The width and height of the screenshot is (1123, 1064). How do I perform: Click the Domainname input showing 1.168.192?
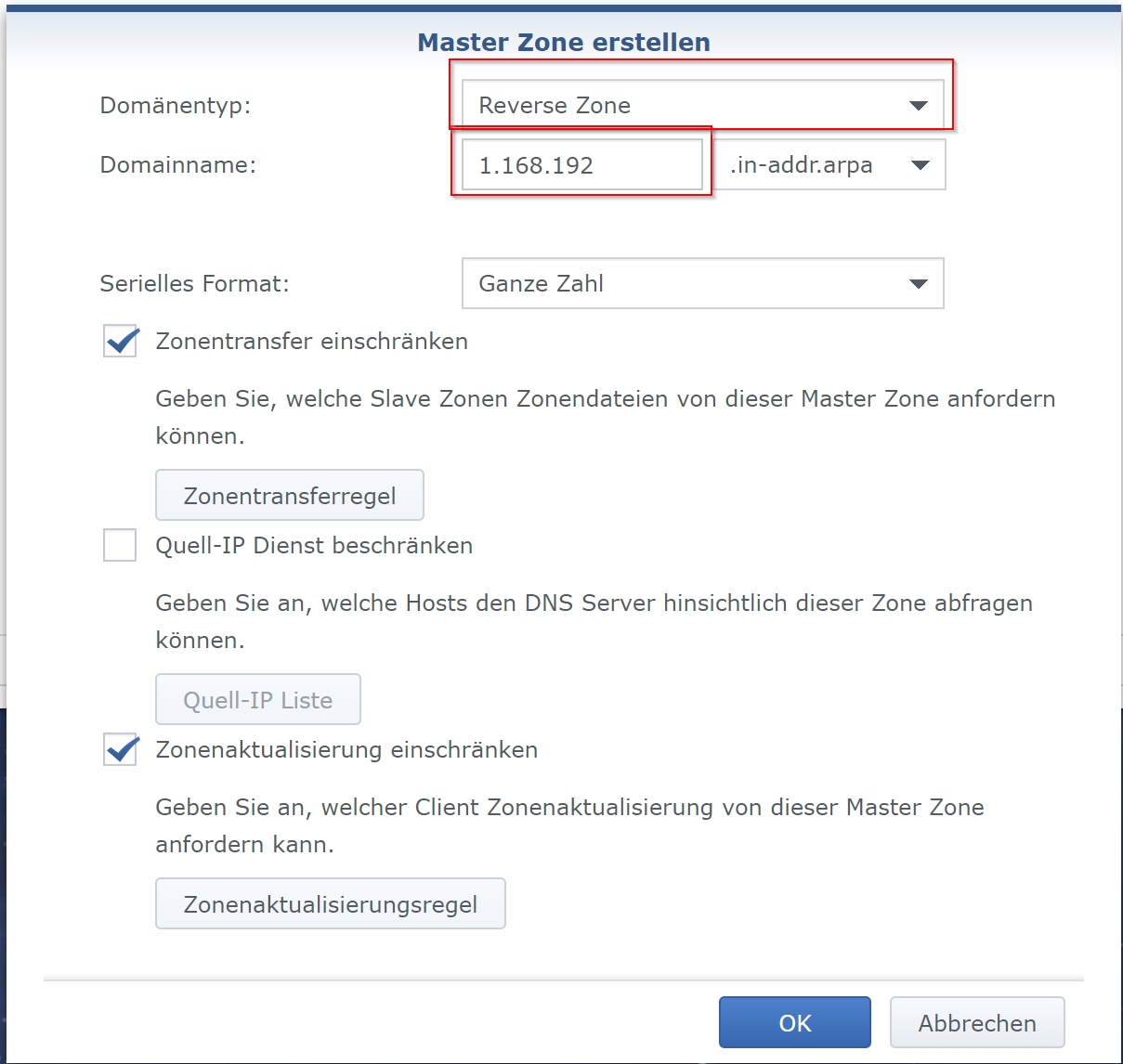coord(581,164)
